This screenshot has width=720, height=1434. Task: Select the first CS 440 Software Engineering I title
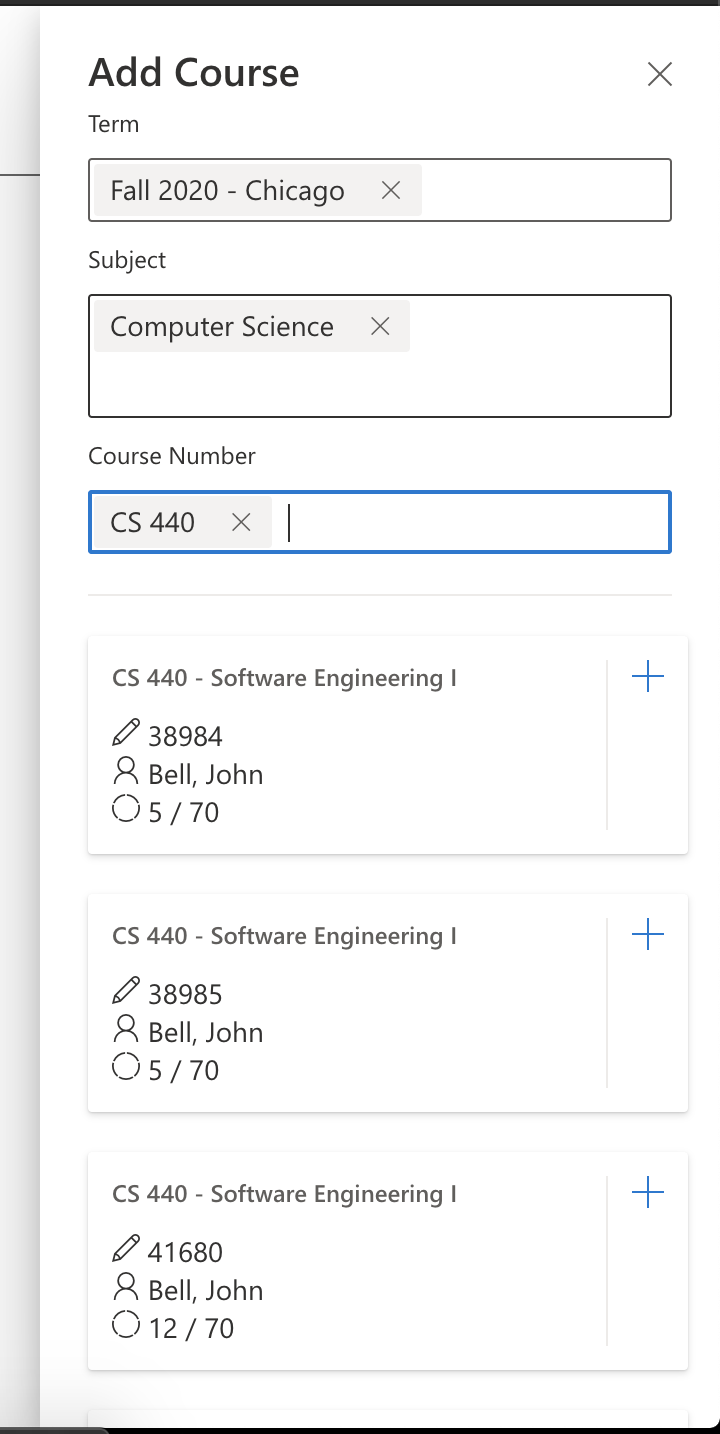284,678
